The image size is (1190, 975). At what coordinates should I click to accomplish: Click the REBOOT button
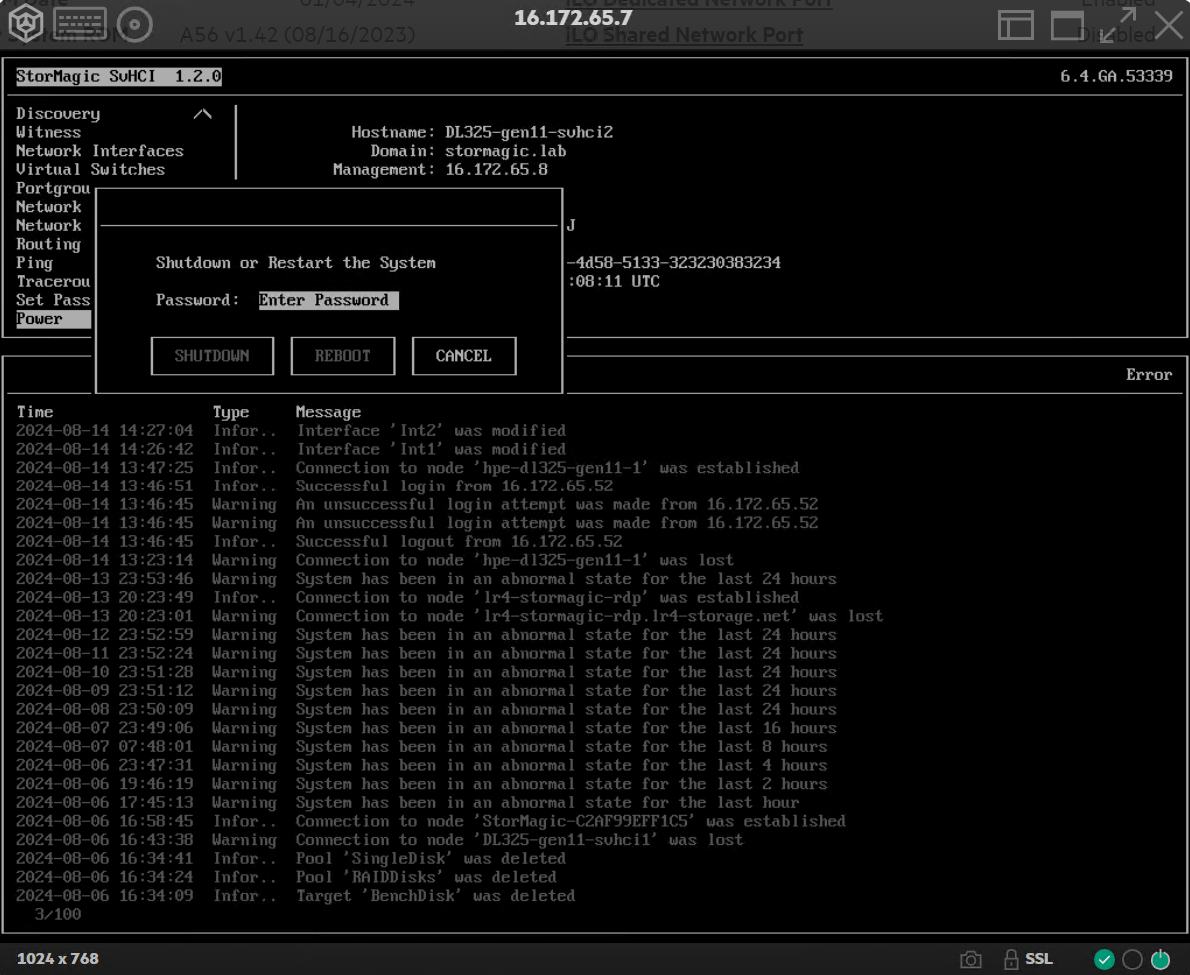click(x=343, y=356)
